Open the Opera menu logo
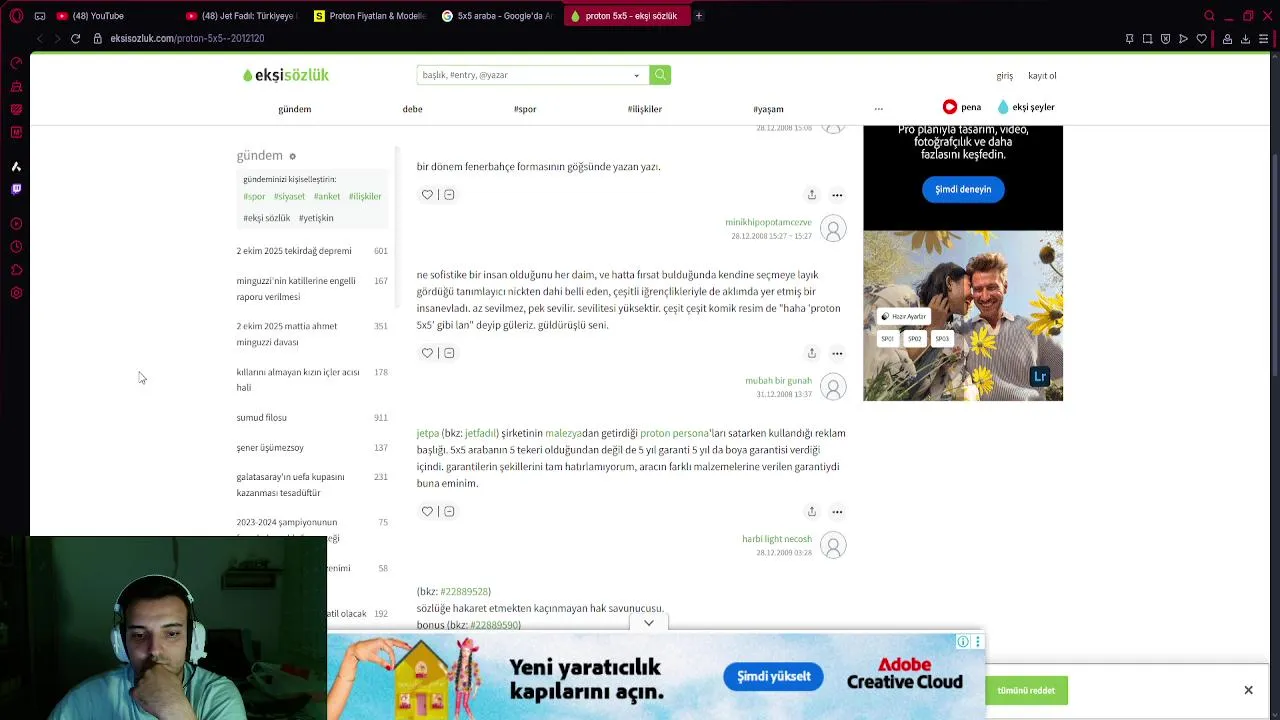This screenshot has width=1280, height=720. tap(16, 16)
